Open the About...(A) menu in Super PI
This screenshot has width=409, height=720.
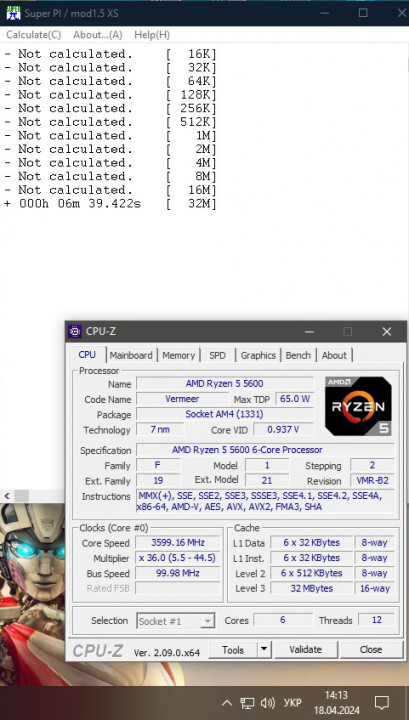(98, 35)
